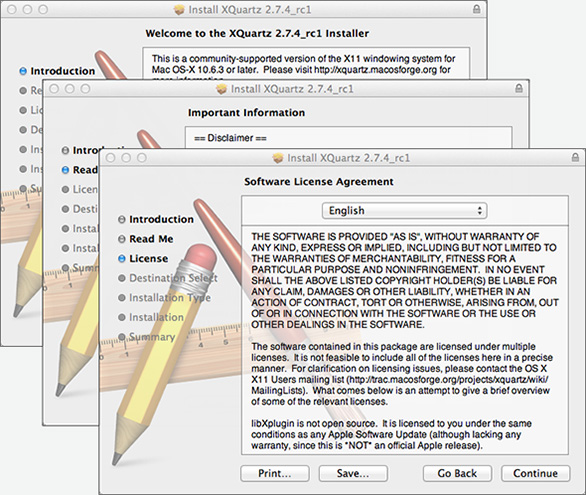Click the Introduction step bullet in front window
This screenshot has width=586, height=495.
(121, 219)
